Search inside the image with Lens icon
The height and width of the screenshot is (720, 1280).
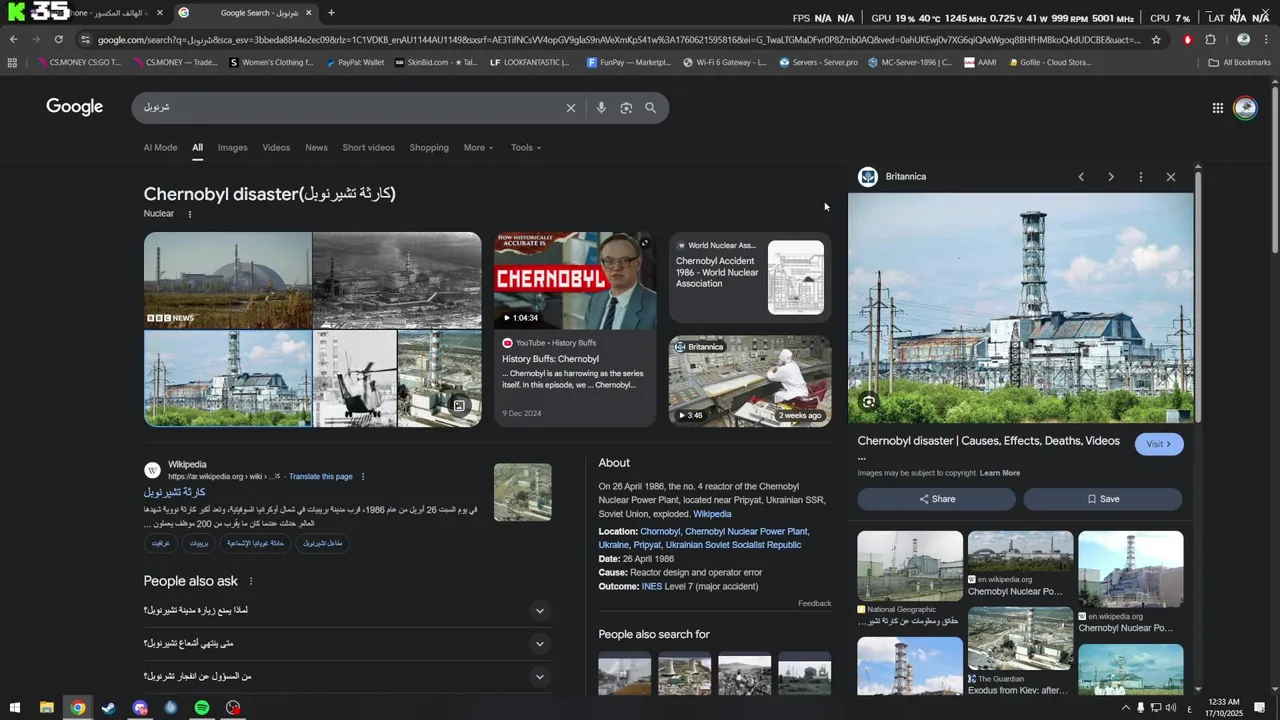(x=869, y=402)
